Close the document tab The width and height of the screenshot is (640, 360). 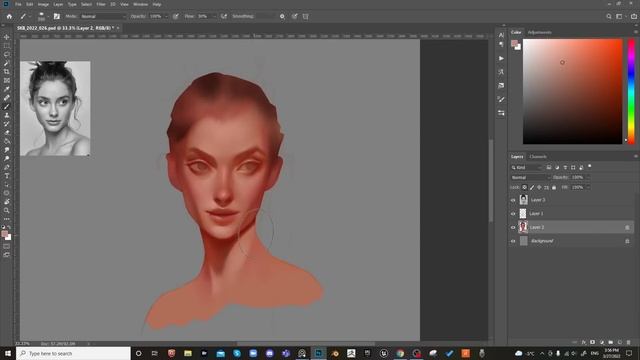(118, 28)
